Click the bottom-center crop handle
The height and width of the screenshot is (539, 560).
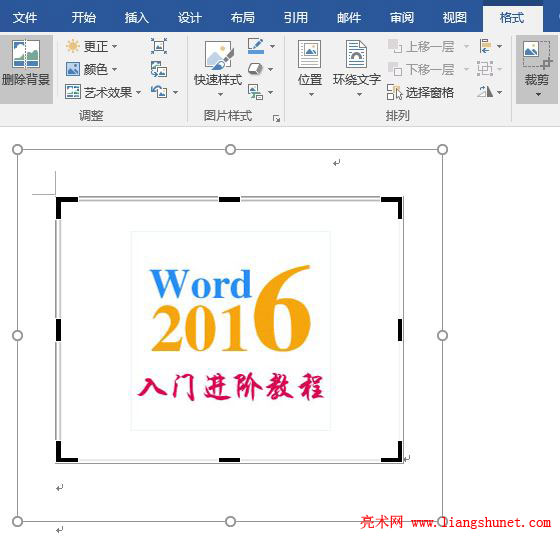tap(229, 460)
